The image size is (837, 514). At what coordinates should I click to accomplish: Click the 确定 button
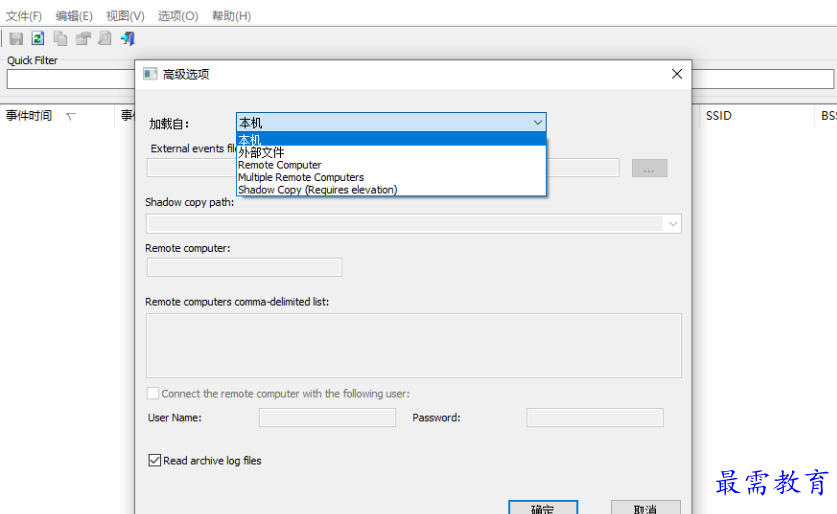tap(543, 508)
